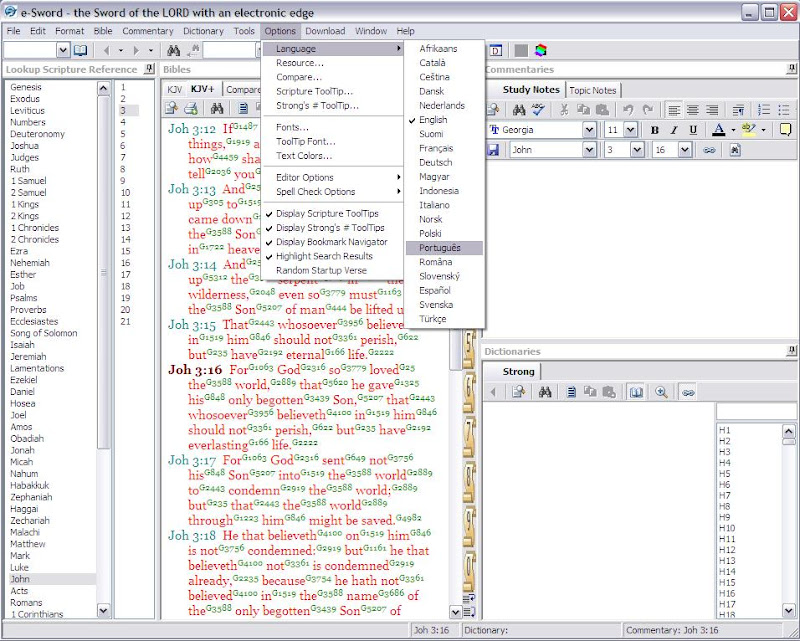Click the print preview icon in the Dictionaries toolbar
This screenshot has width=800, height=641.
click(x=519, y=392)
